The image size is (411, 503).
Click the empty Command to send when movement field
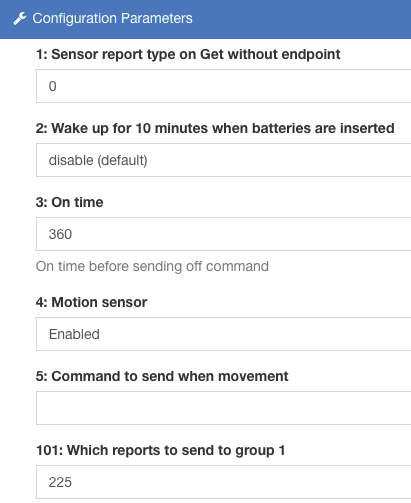[223, 408]
